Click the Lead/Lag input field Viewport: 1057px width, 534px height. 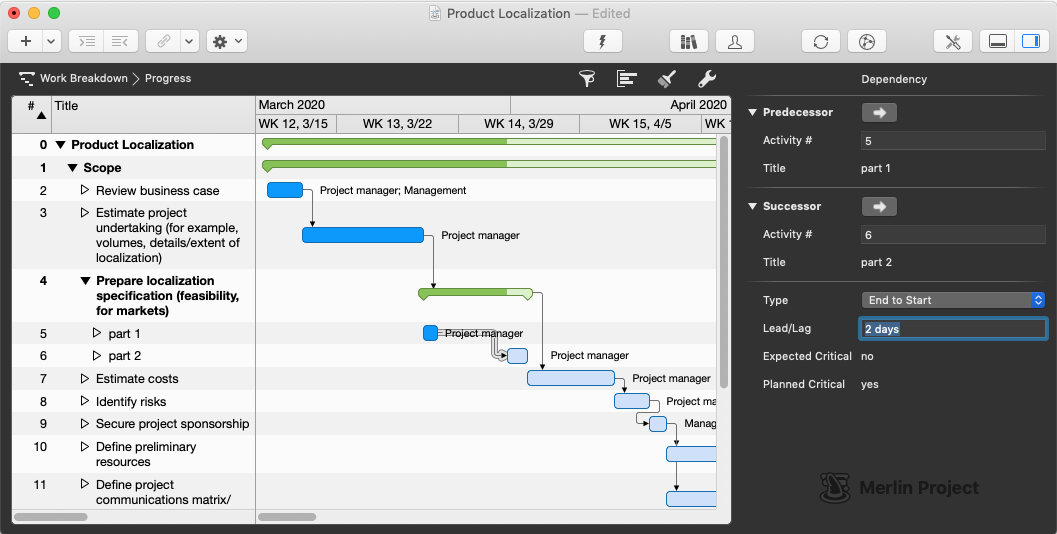[953, 328]
